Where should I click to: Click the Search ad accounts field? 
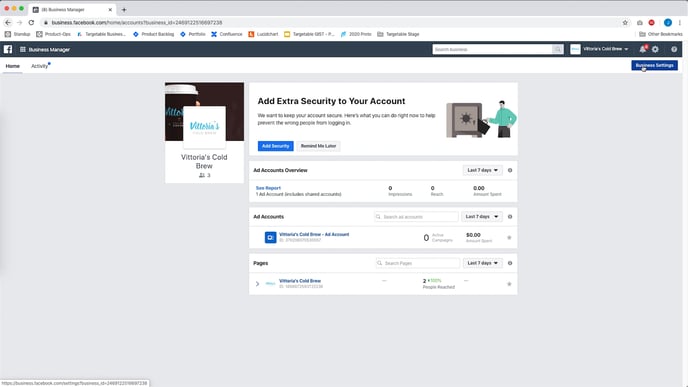416,217
